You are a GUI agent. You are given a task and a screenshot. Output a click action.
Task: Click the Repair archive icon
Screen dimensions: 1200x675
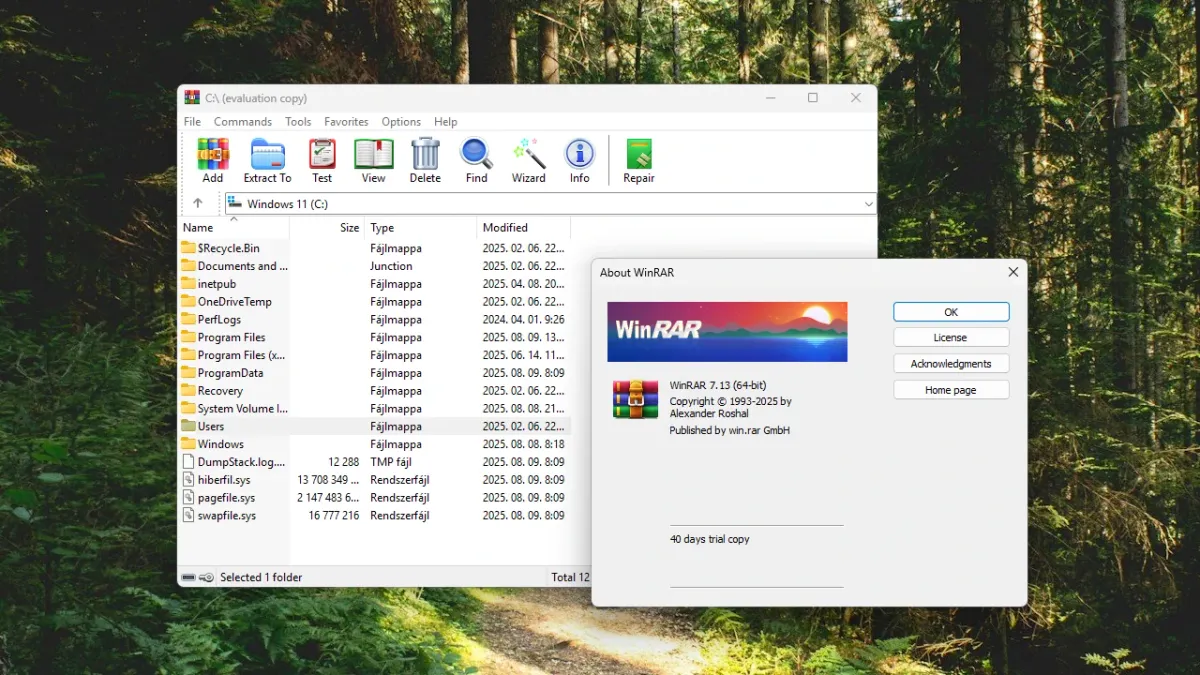[x=639, y=160]
